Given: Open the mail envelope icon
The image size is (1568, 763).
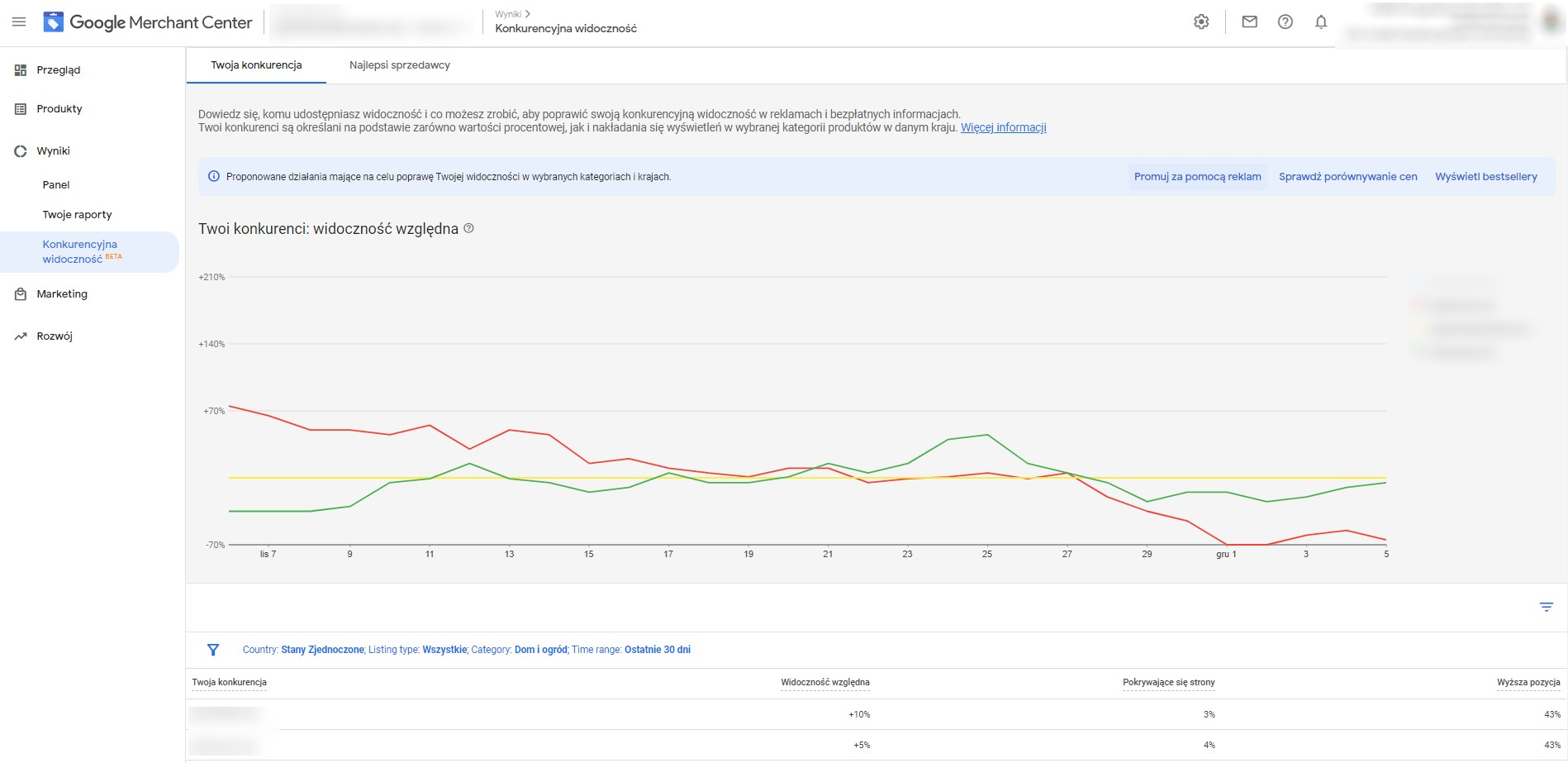Looking at the screenshot, I should click(x=1249, y=22).
